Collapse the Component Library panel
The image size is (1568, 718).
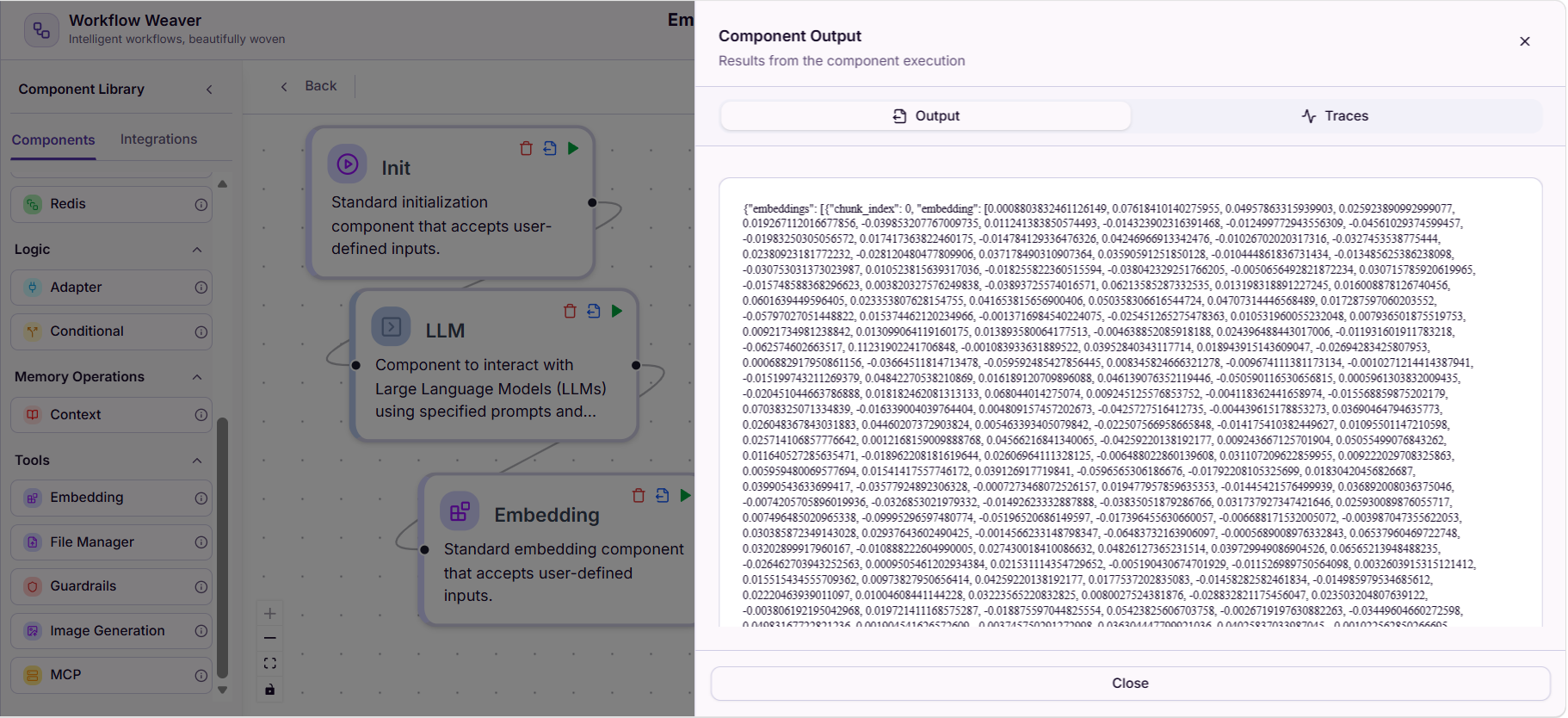point(209,90)
